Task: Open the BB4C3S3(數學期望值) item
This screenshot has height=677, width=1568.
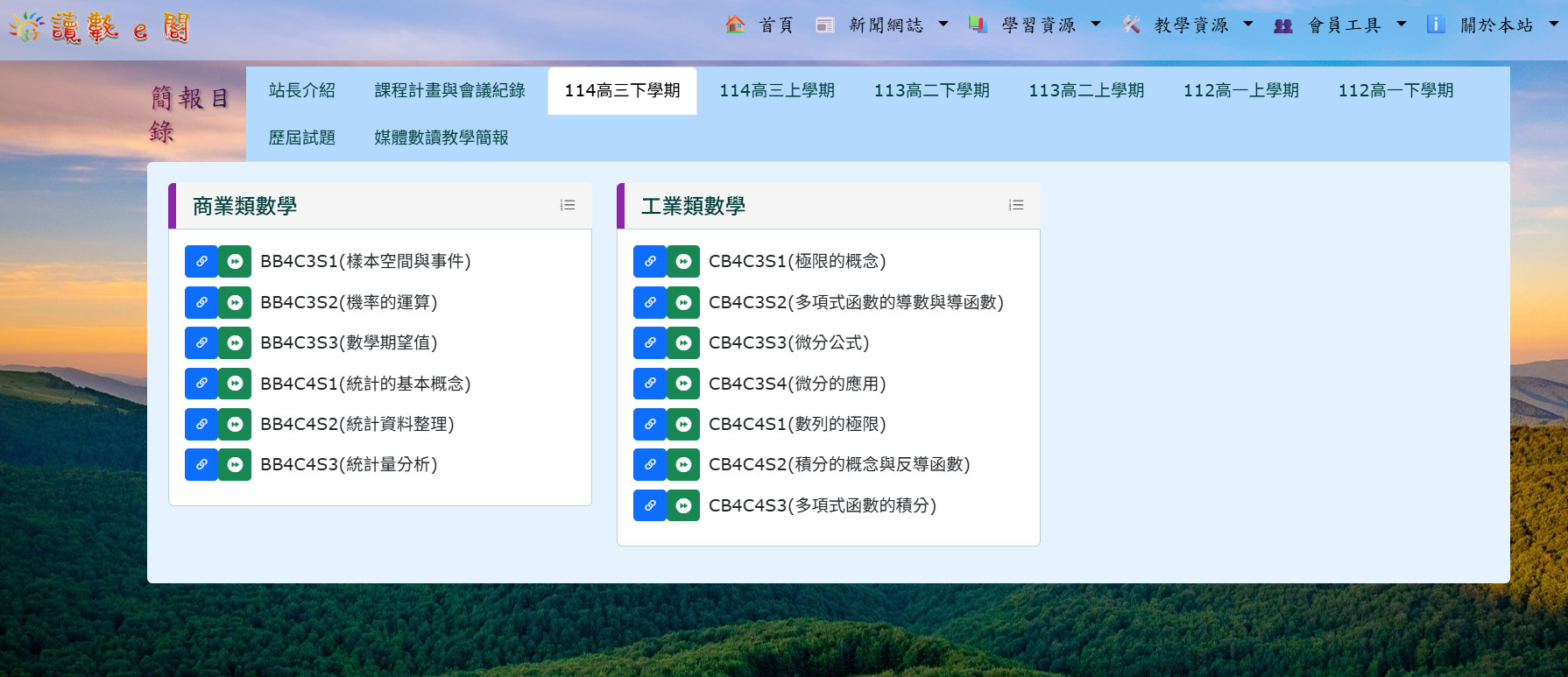Action: pyautogui.click(x=349, y=343)
